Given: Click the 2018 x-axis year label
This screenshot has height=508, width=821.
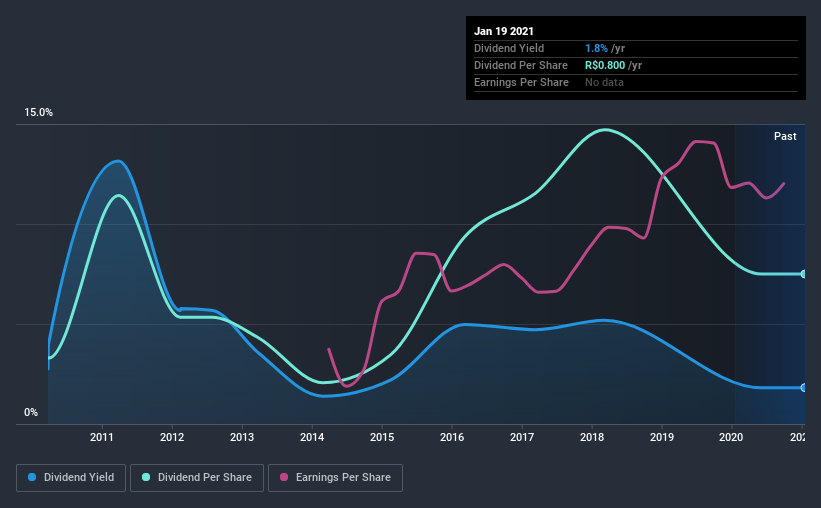Looking at the screenshot, I should click(592, 437).
